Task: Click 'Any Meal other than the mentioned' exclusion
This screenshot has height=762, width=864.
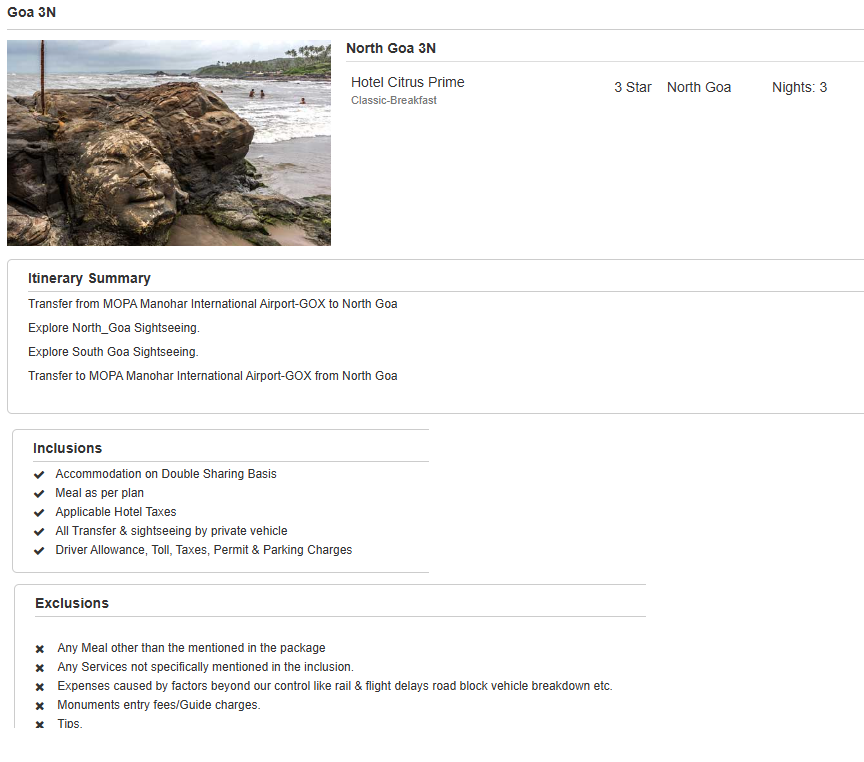Action: (191, 647)
